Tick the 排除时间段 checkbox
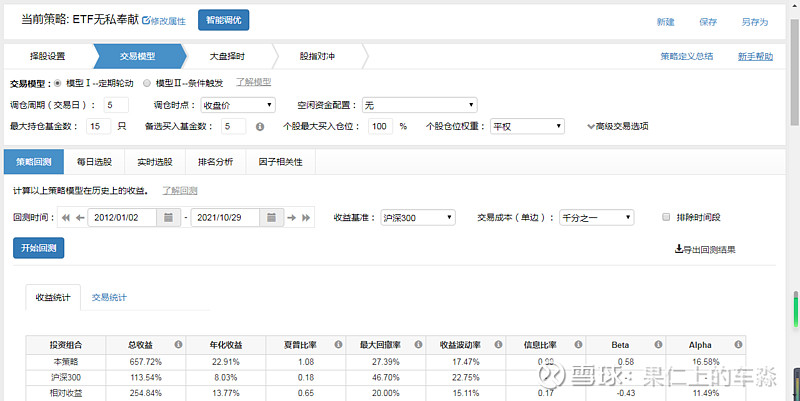The width and height of the screenshot is (800, 401). click(666, 217)
